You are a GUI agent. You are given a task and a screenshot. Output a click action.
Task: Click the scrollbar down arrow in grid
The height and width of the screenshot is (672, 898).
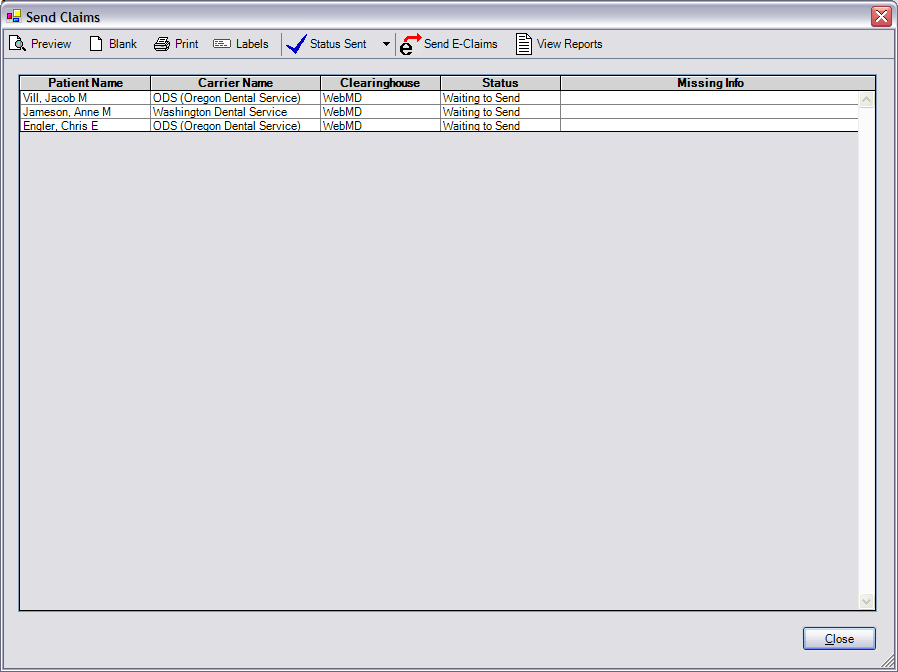(867, 602)
